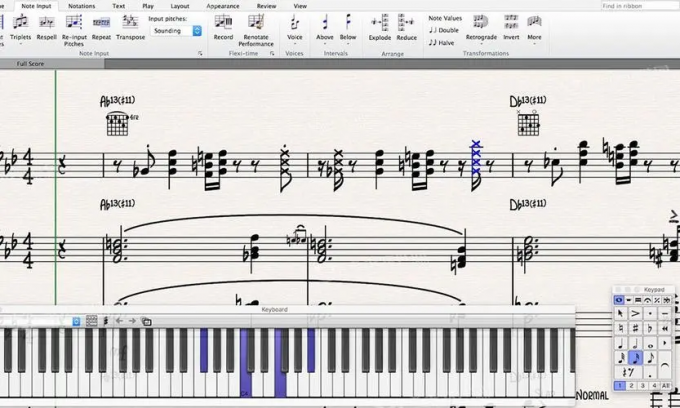Screen dimensions: 680x408
Task: Enable the All voices button on Keypad
Action: point(666,385)
